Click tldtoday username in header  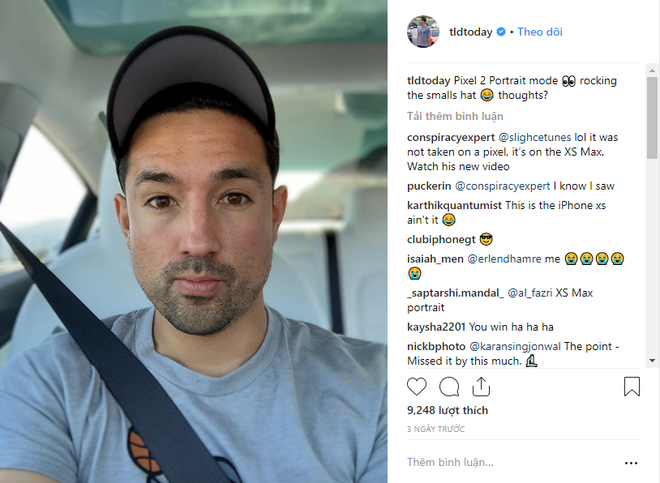pos(471,32)
